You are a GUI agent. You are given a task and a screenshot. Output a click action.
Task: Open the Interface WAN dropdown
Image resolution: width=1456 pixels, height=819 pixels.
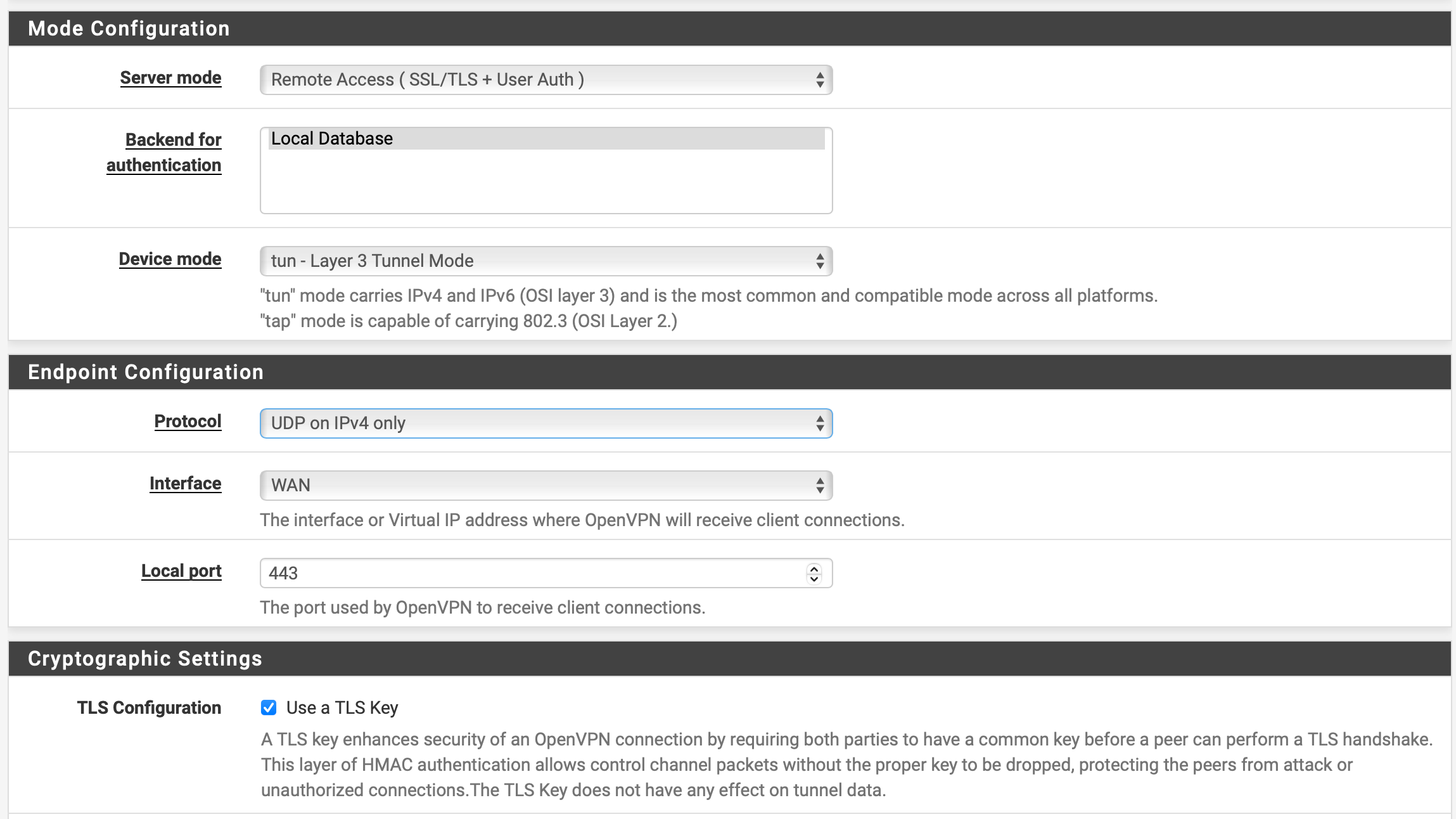point(545,486)
